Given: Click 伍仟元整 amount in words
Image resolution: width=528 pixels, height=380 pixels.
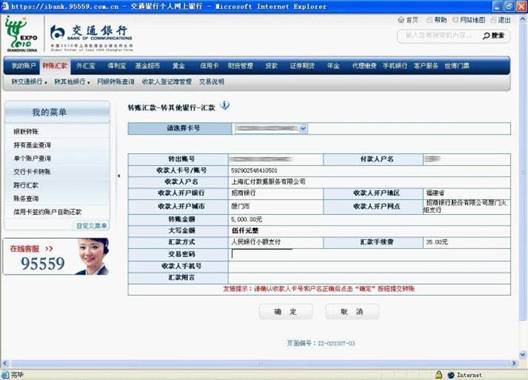Looking at the screenshot, I should click(x=245, y=231).
